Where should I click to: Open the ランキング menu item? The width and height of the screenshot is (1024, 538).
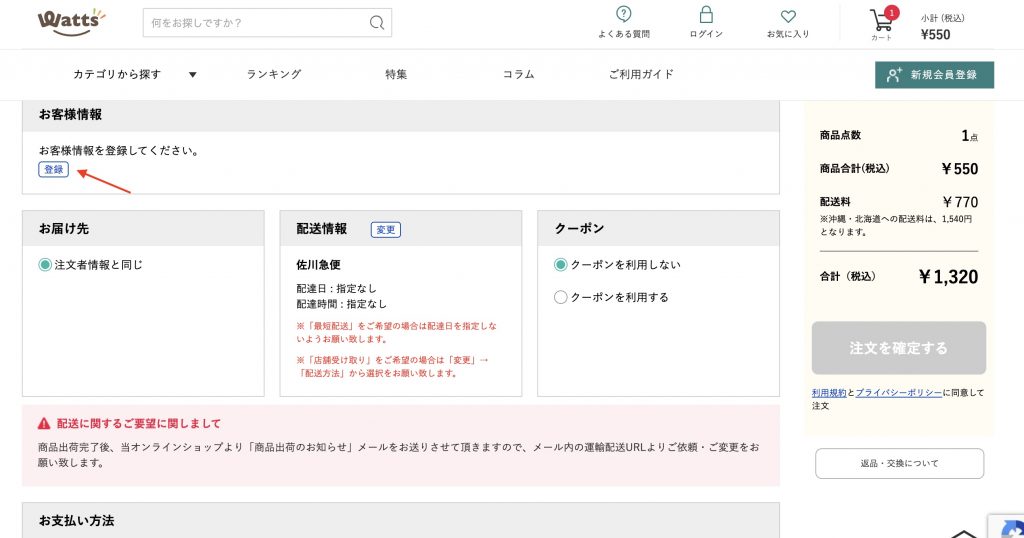pyautogui.click(x=273, y=75)
